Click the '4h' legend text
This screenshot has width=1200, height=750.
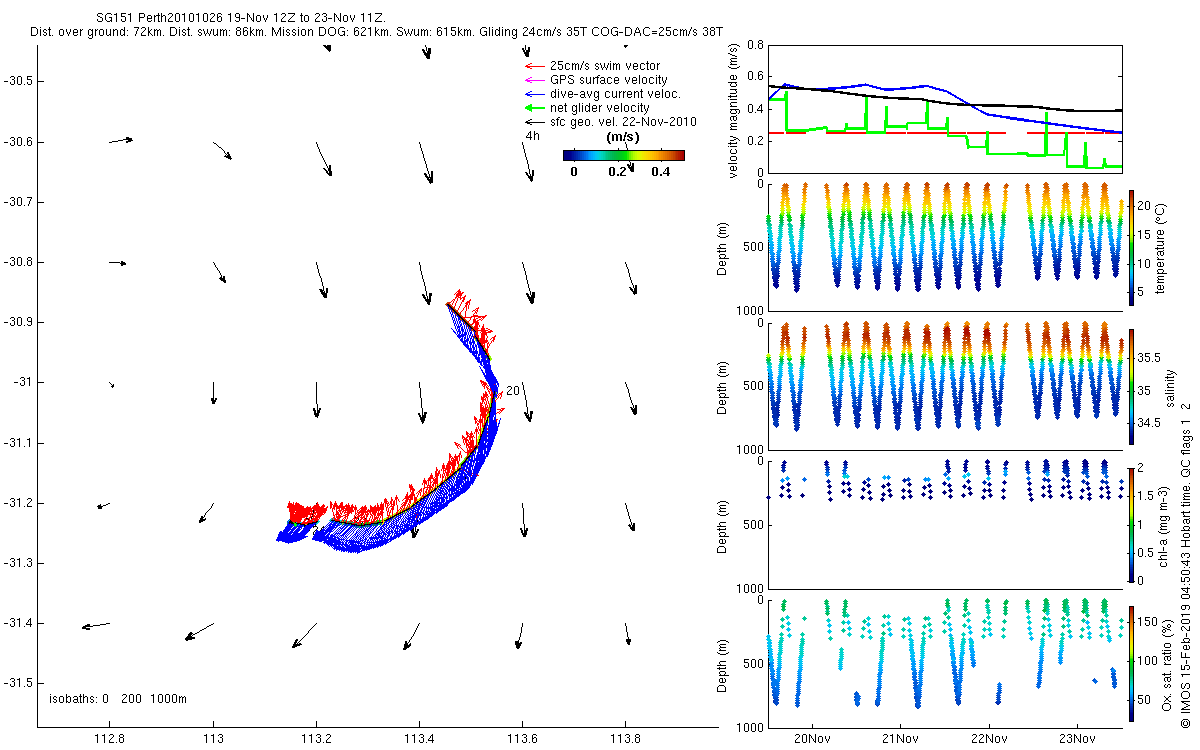tap(532, 135)
